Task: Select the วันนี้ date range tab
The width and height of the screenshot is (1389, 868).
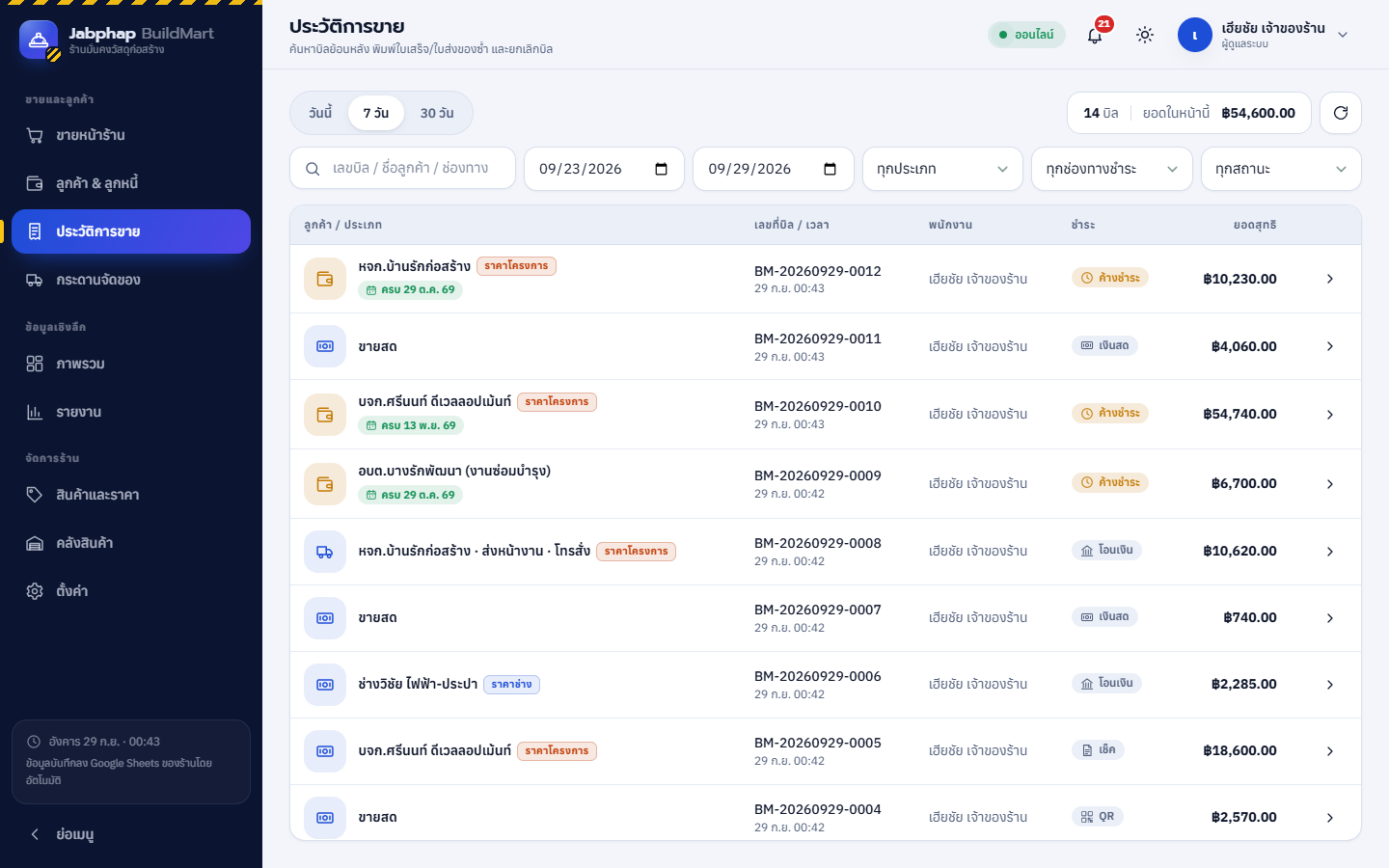Action: 320,113
